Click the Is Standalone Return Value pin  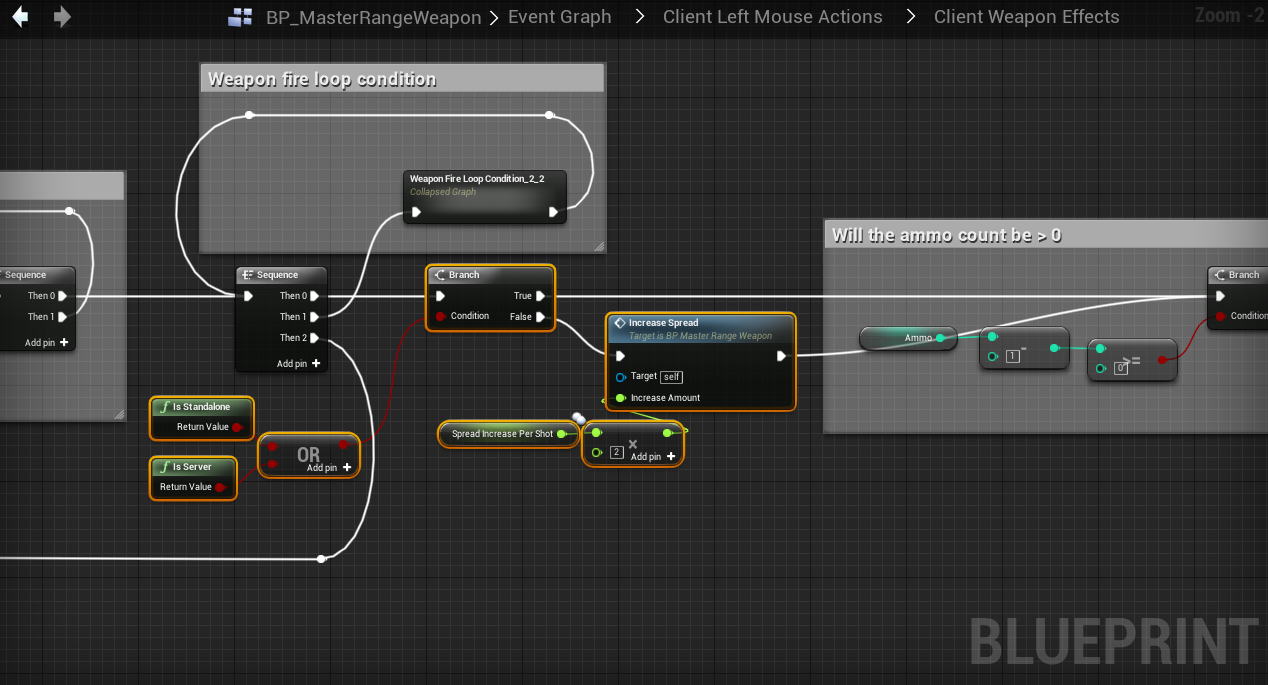[237, 427]
